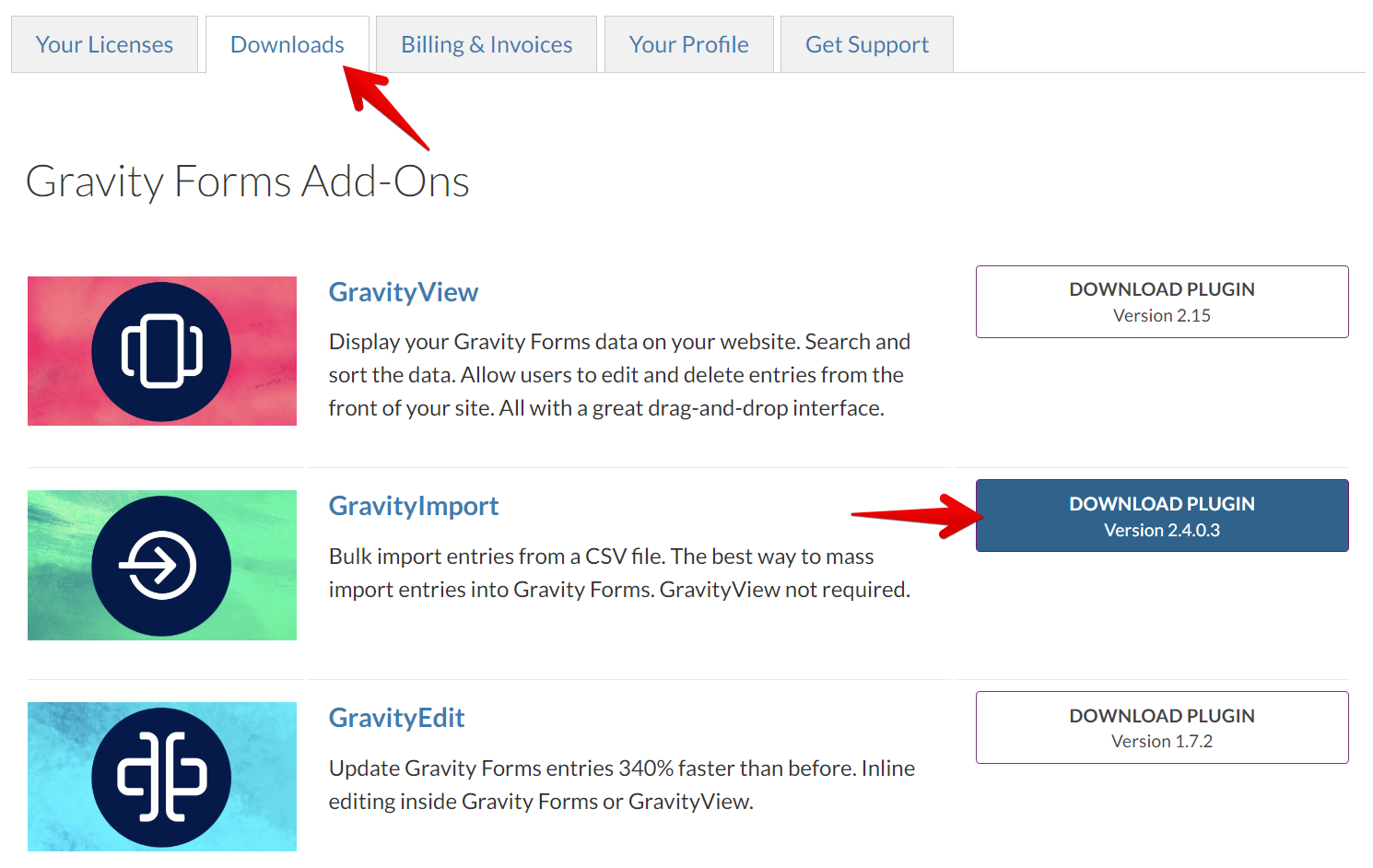The image size is (1373, 868).
Task: Click the GravityView plugin icon
Action: pos(161,351)
